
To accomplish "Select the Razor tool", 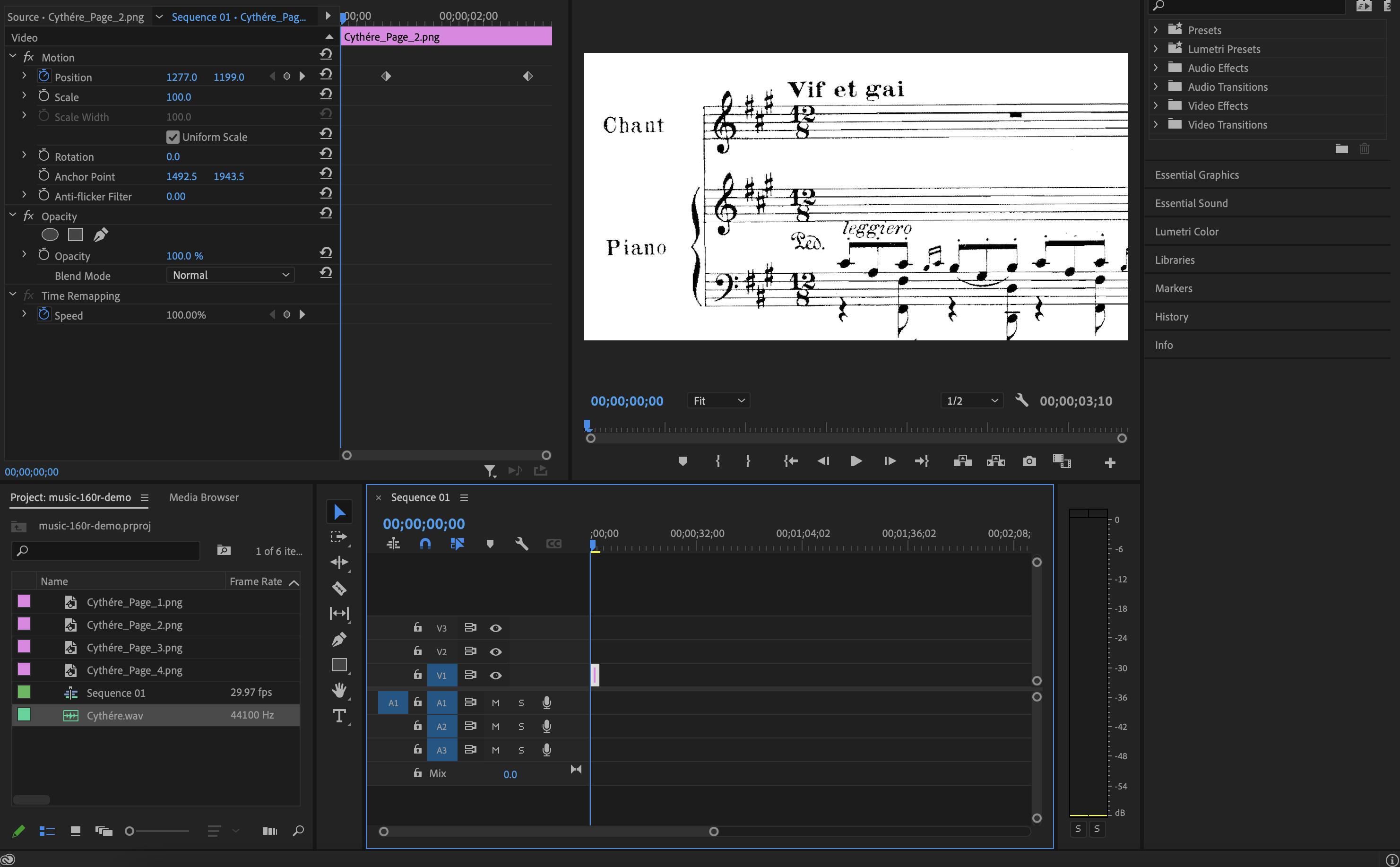I will pyautogui.click(x=339, y=588).
